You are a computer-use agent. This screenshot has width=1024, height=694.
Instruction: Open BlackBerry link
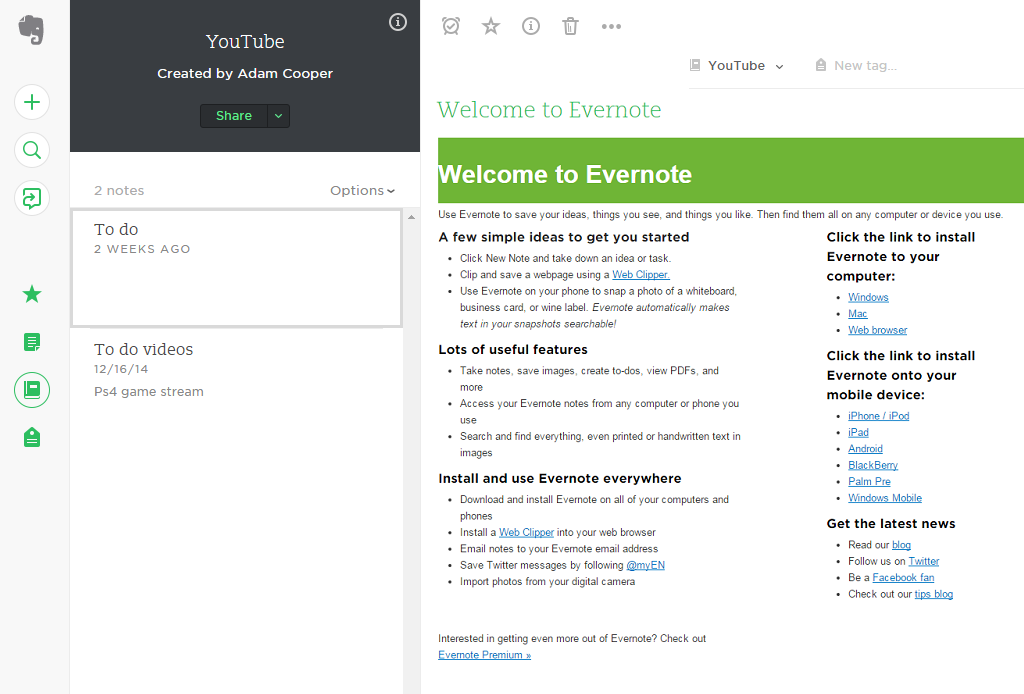point(872,465)
